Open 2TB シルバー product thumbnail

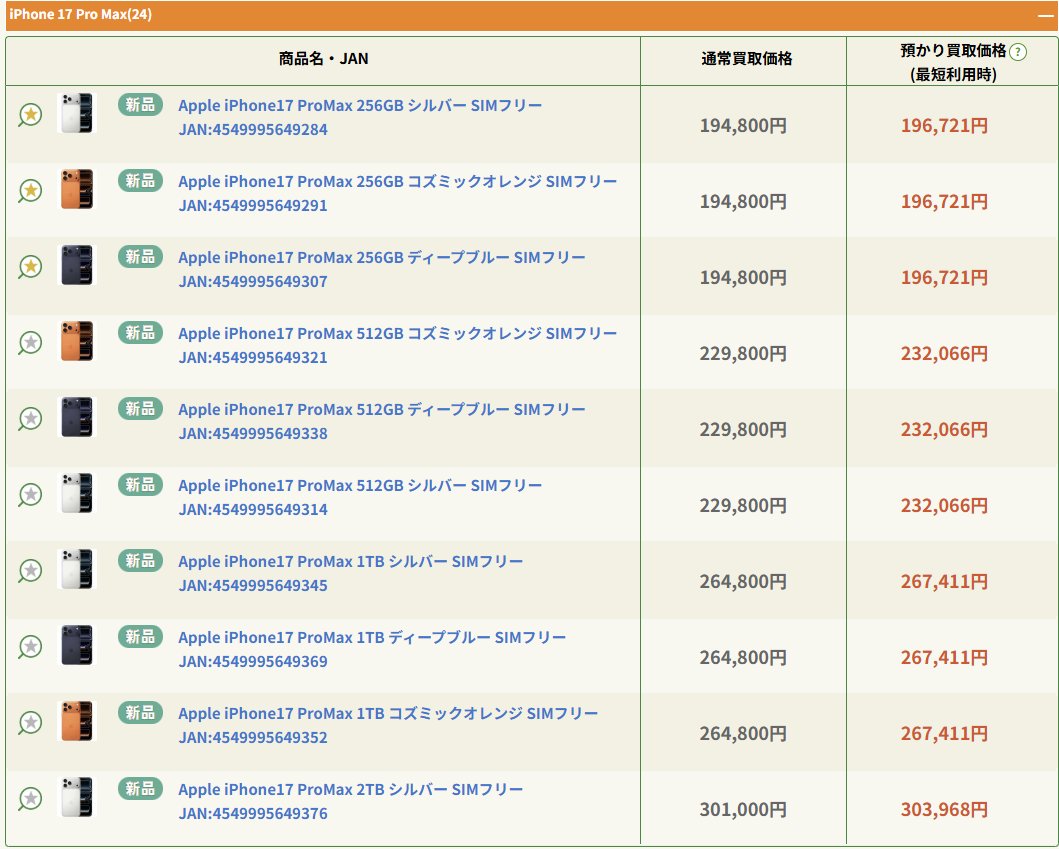pos(77,796)
